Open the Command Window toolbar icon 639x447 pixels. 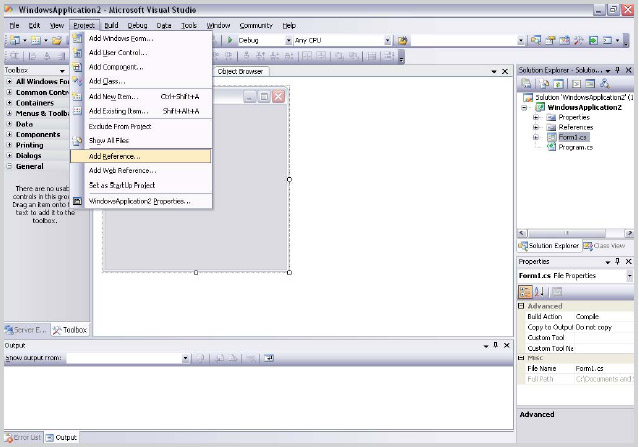pos(607,40)
